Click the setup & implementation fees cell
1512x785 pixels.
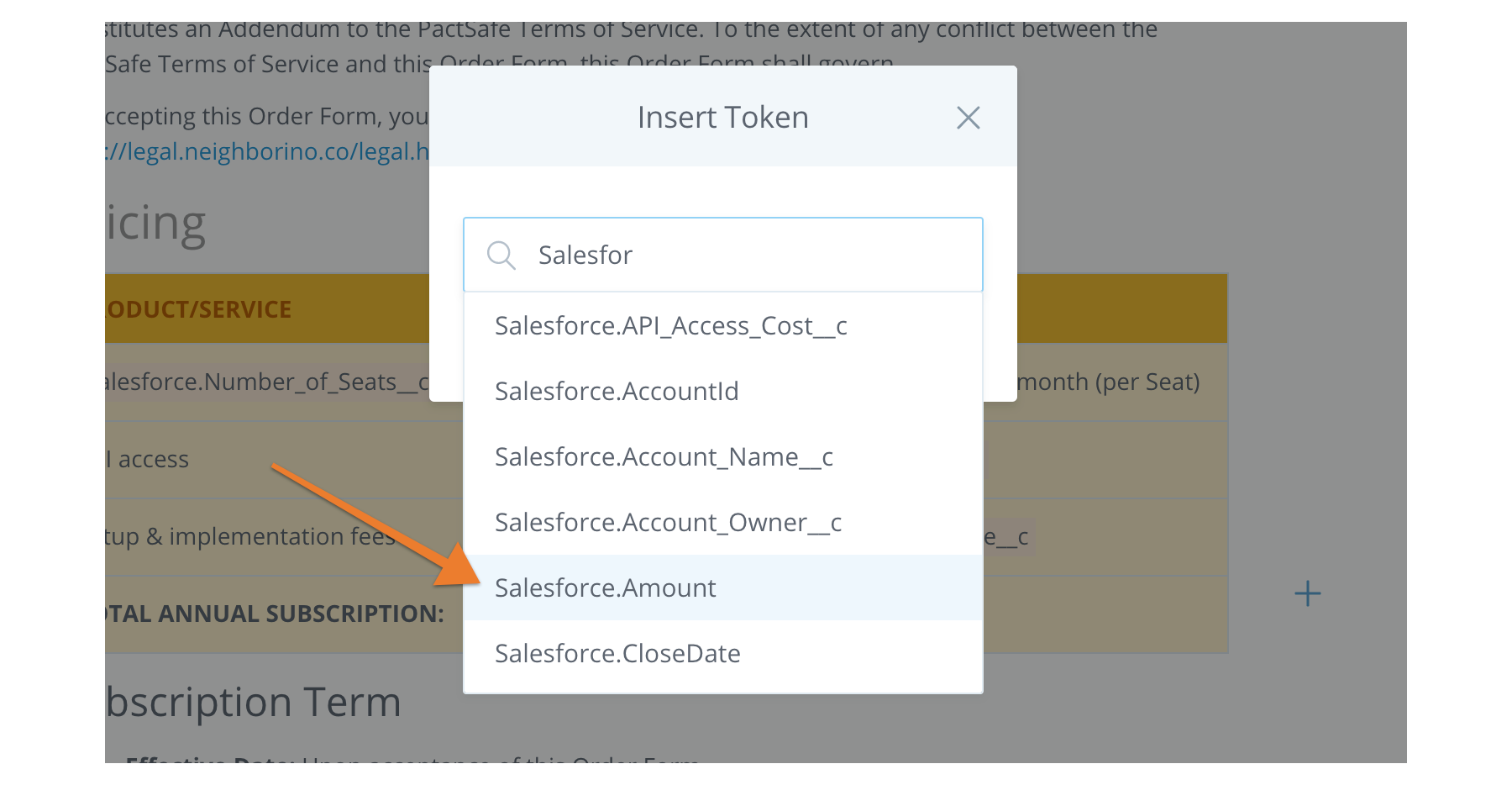[x=250, y=536]
